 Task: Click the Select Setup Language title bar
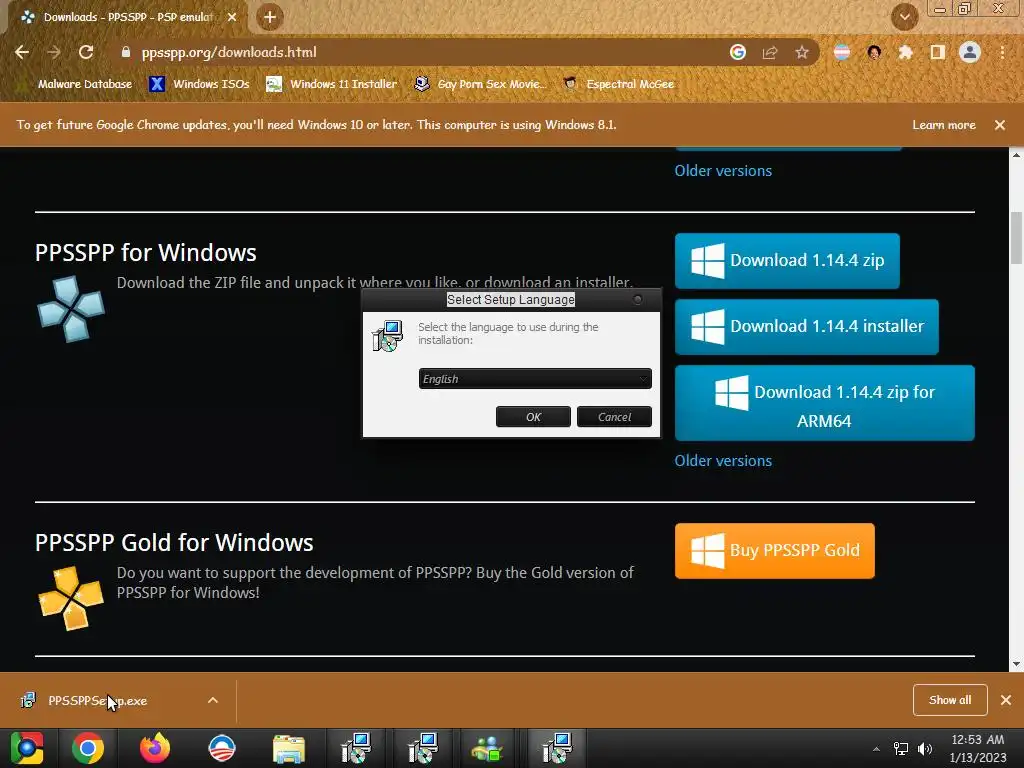tap(511, 300)
